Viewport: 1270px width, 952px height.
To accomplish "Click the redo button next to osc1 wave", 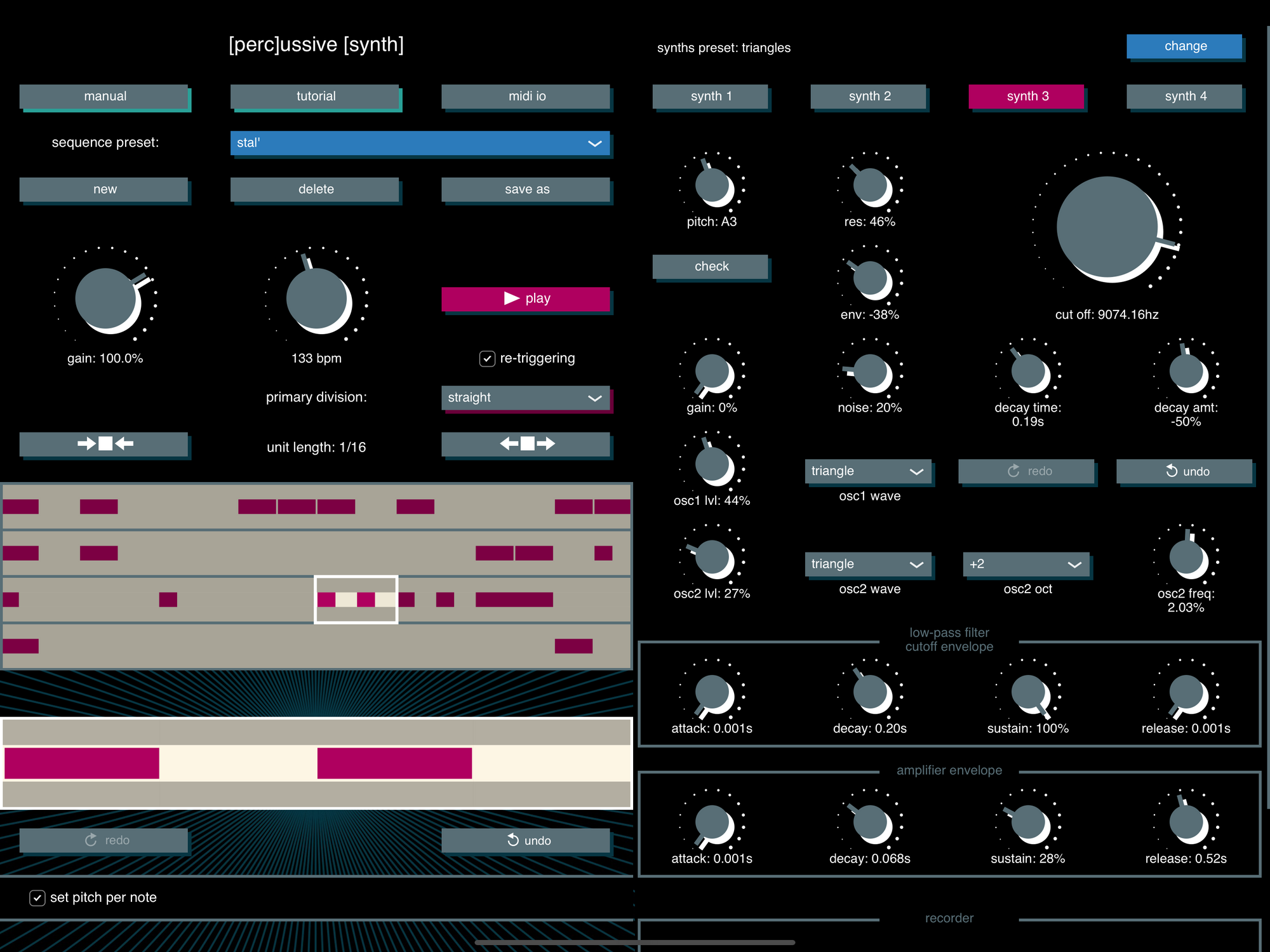I will 1026,471.
